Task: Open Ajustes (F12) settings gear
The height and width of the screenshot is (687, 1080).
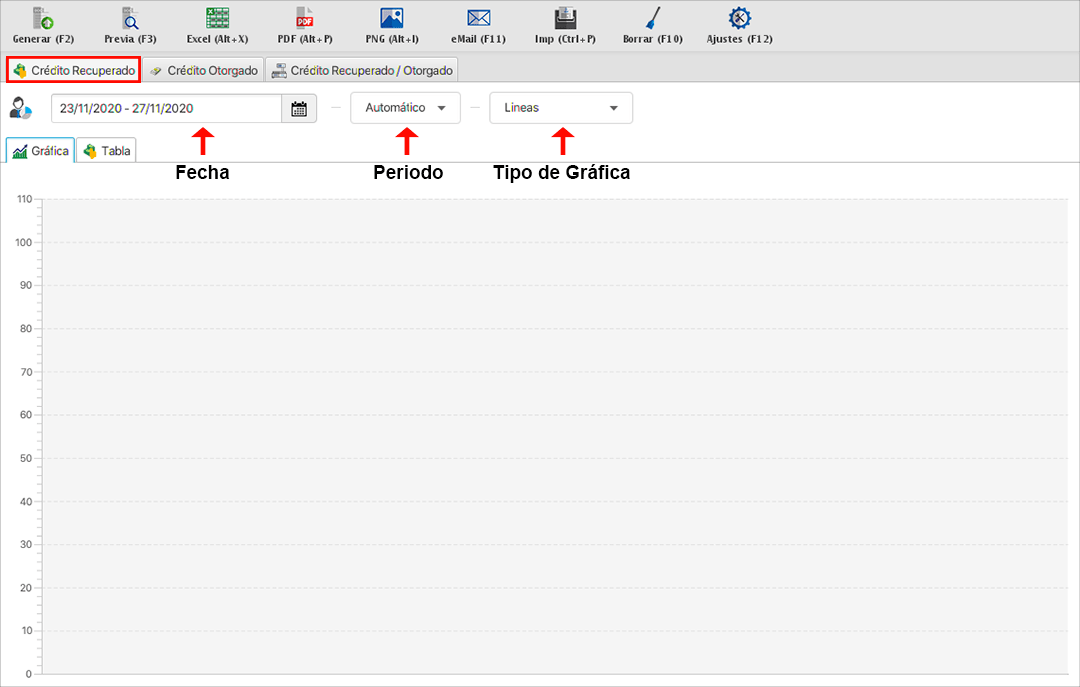Action: 739,18
